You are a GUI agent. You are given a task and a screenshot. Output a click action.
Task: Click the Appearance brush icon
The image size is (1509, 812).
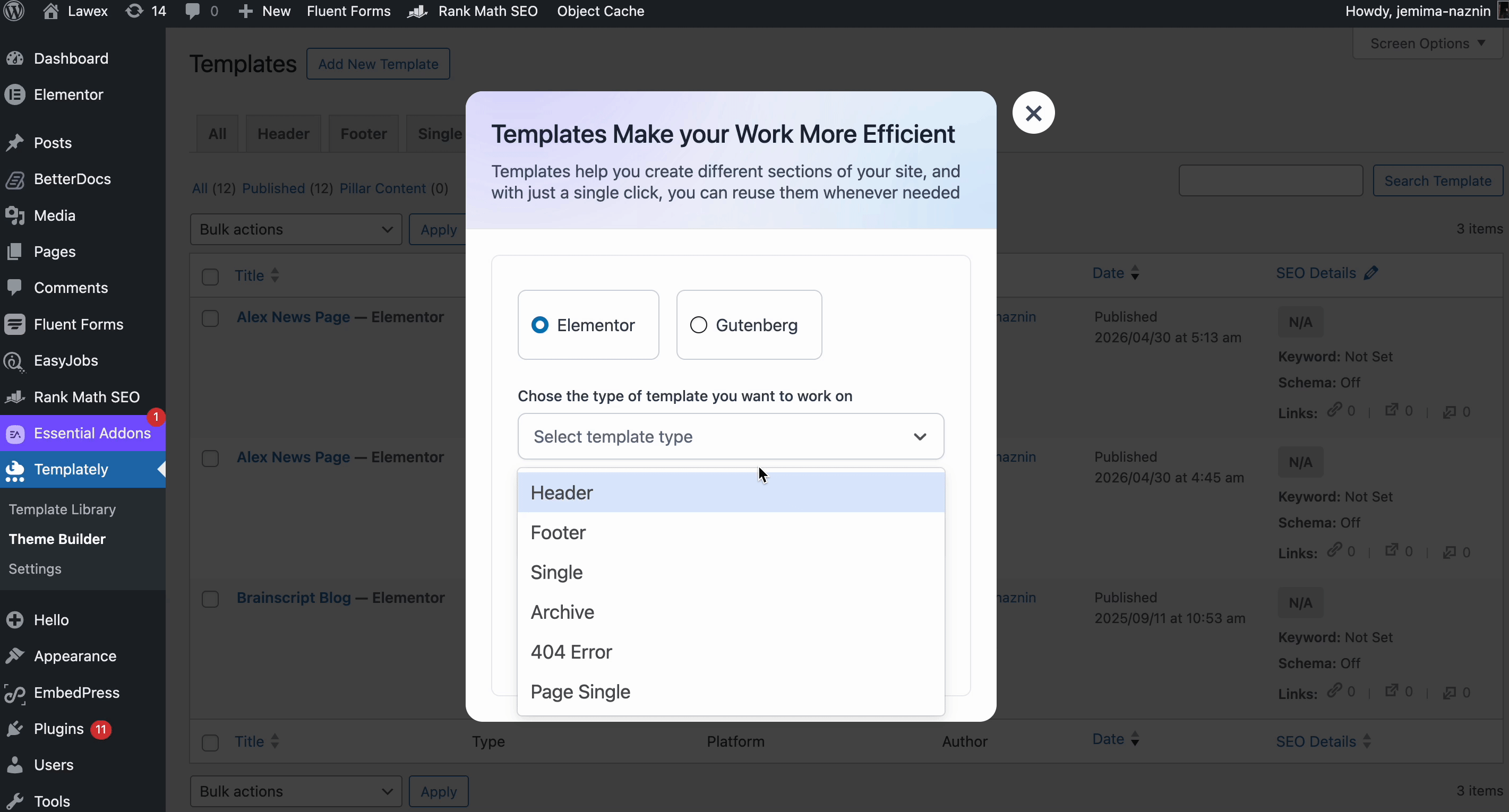pos(15,656)
